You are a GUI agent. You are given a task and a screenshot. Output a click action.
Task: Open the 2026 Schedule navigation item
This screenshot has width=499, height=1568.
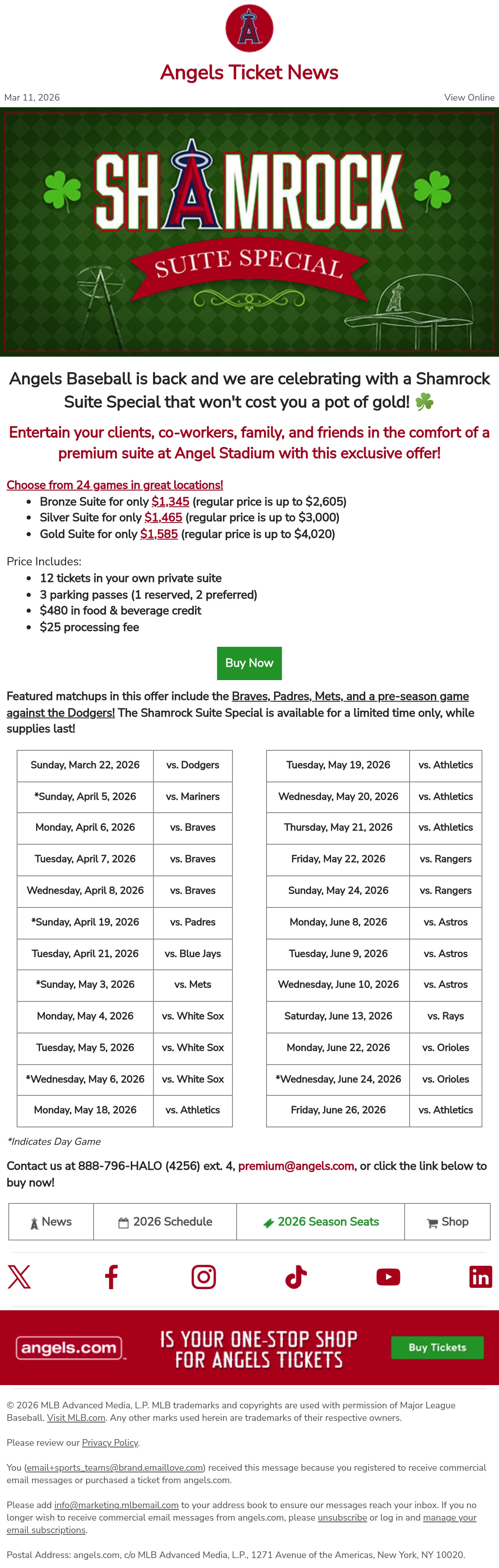[165, 1221]
